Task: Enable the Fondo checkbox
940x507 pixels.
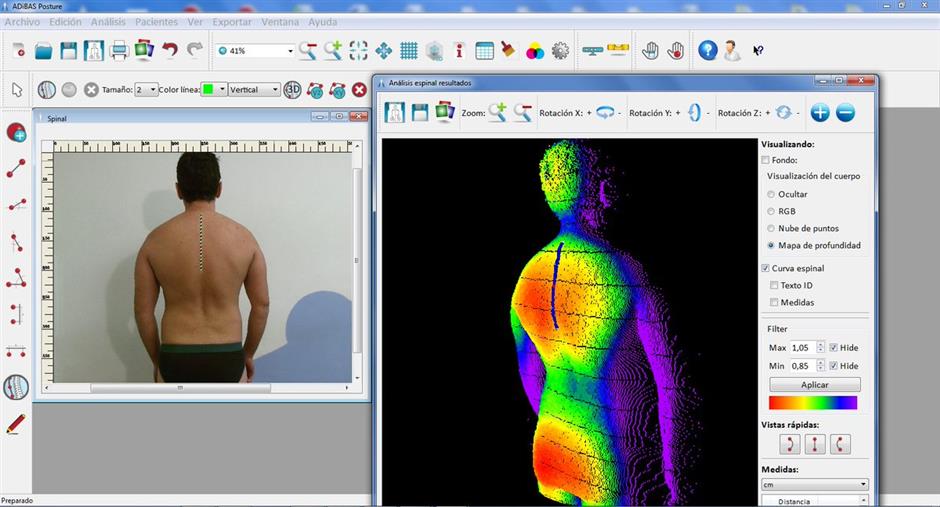Action: pyautogui.click(x=766, y=160)
